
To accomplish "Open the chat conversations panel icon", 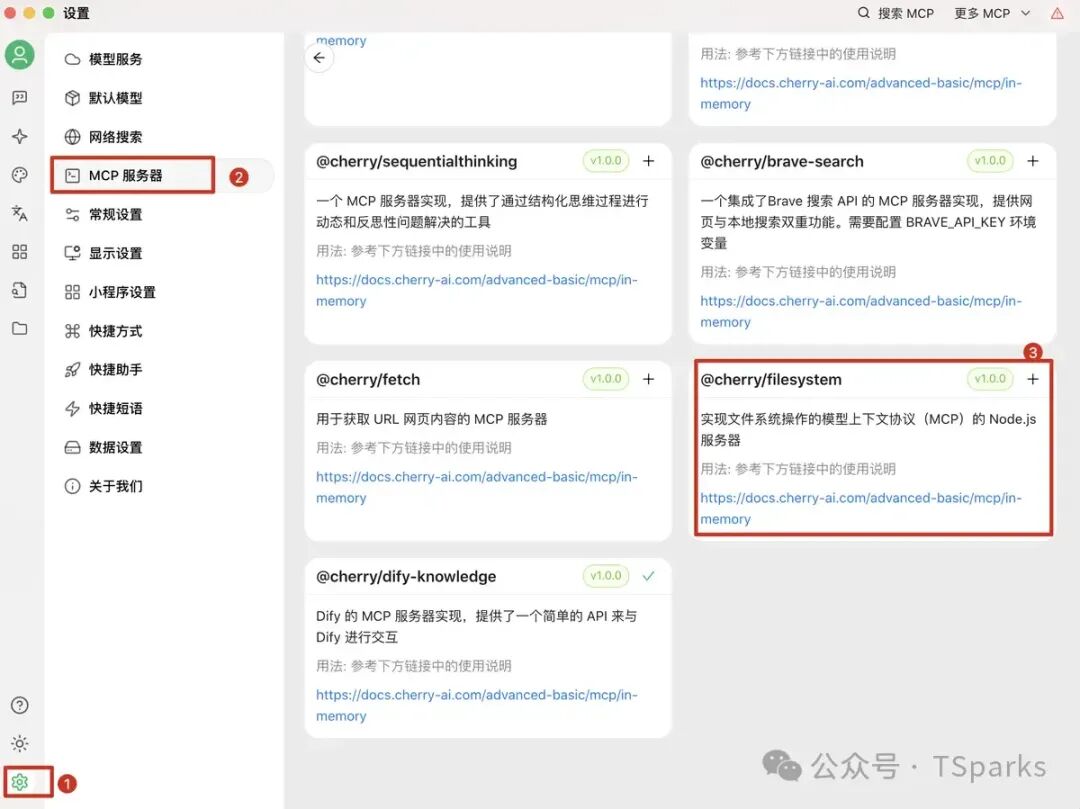I will 20,97.
